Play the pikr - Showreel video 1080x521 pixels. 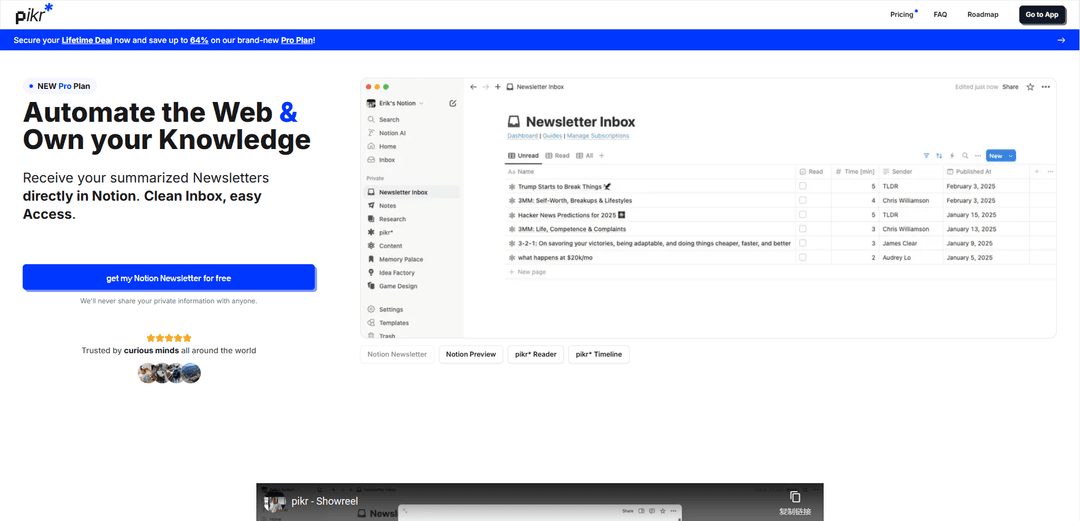point(540,502)
